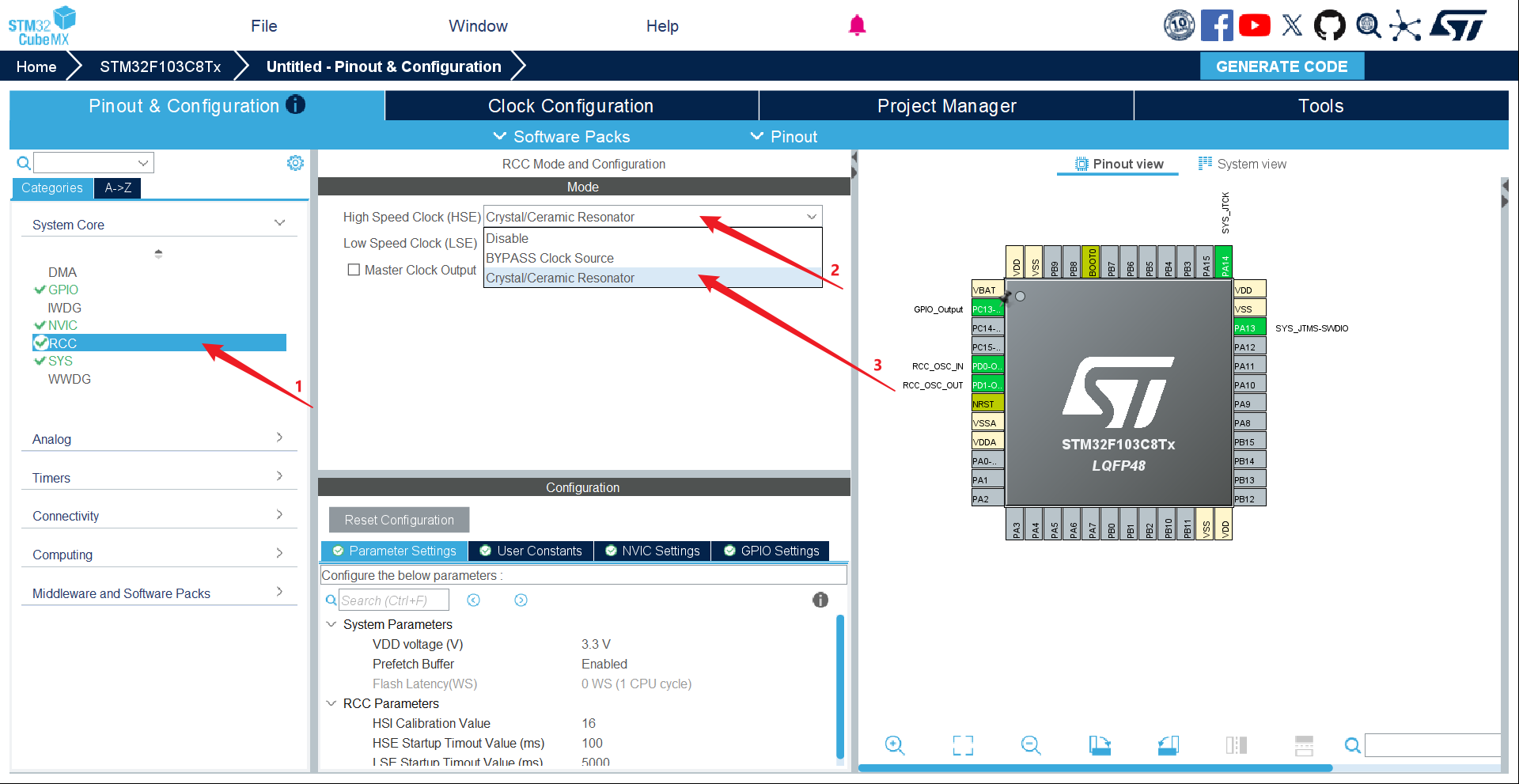Open the GitHub icon
This screenshot has height=784, width=1519.
click(x=1329, y=25)
